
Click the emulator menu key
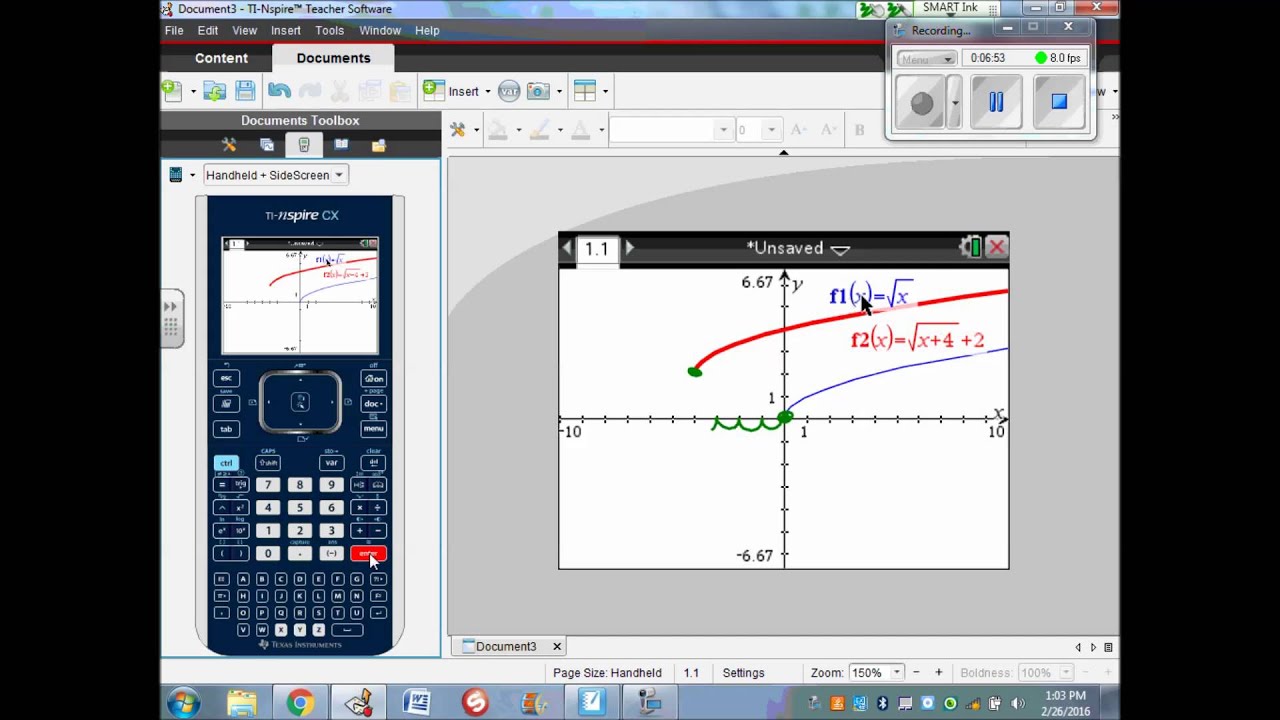pyautogui.click(x=373, y=428)
